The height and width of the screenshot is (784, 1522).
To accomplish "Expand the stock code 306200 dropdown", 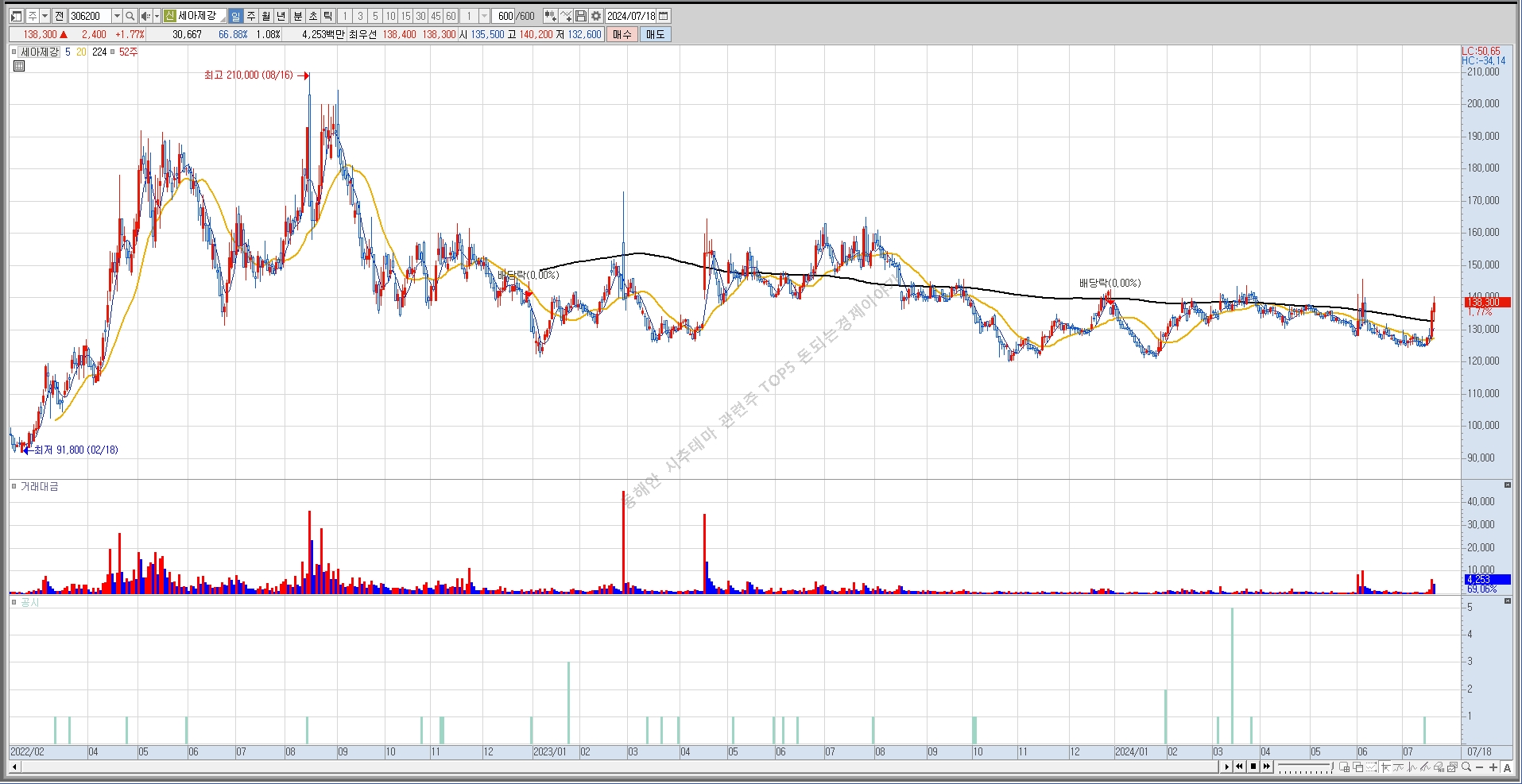I will (117, 16).
